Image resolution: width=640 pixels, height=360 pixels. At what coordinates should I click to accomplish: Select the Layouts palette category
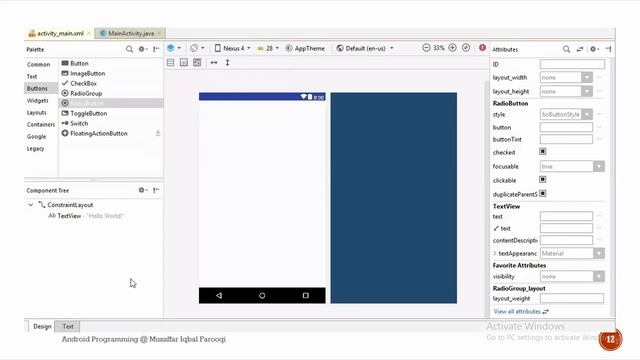(x=37, y=112)
